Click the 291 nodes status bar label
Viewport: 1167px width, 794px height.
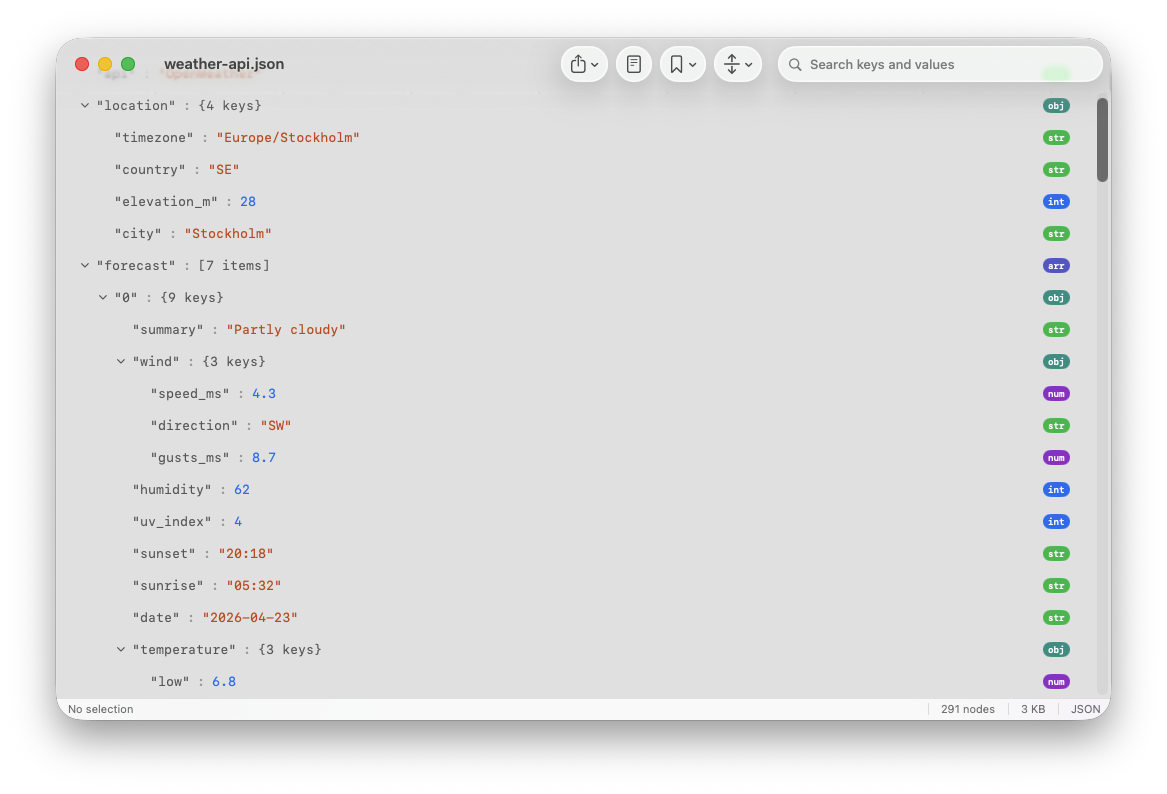[967, 709]
